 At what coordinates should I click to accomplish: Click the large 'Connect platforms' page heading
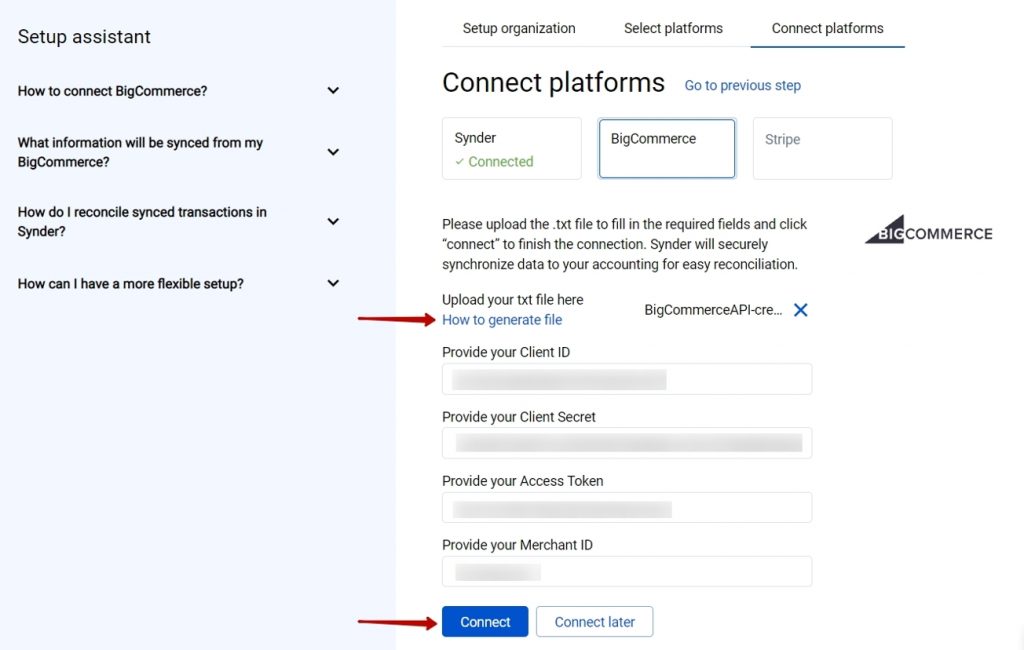click(553, 83)
